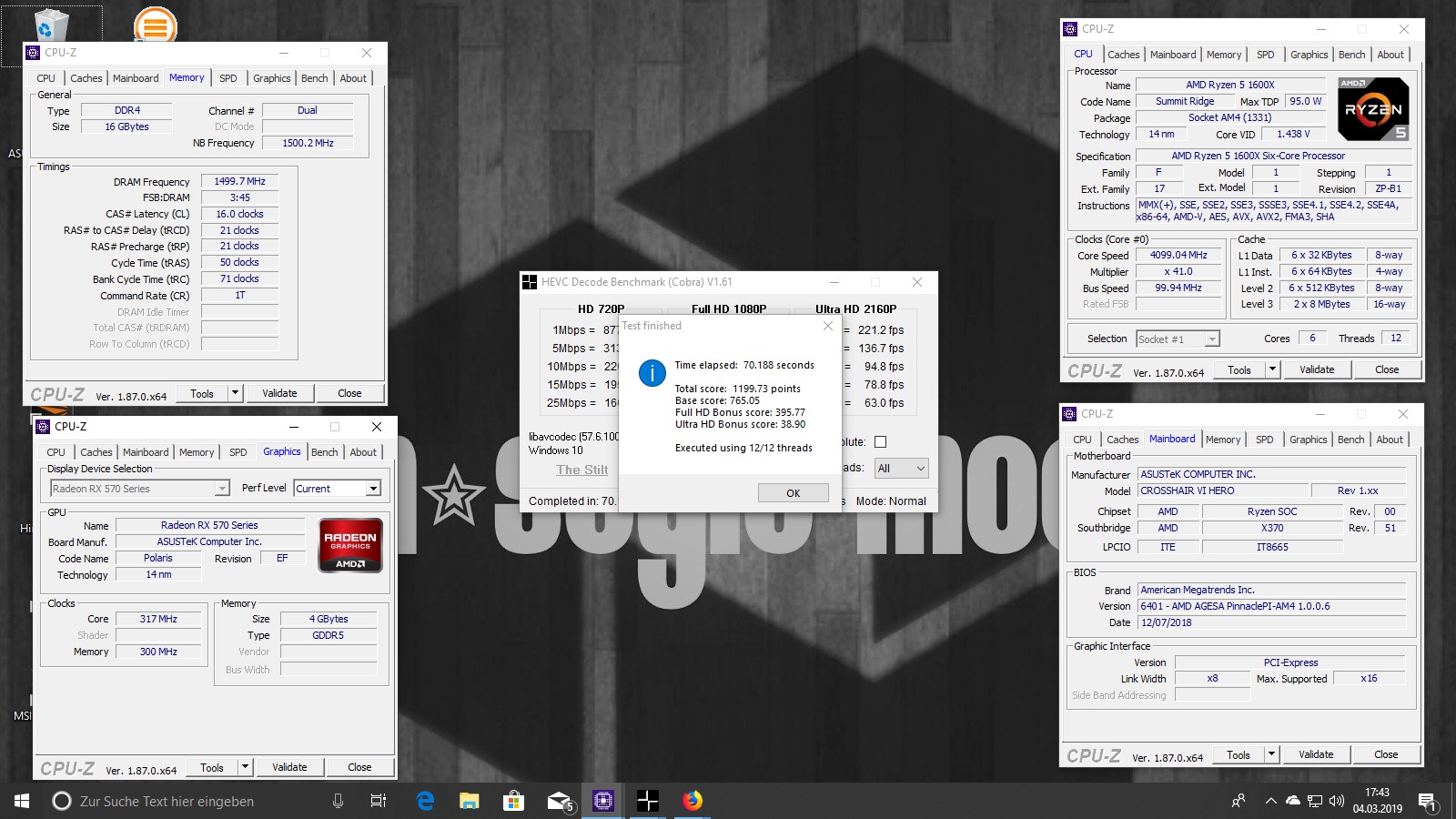Click the Ryzen 5 logo in CPU window
Viewport: 1456px width, 819px height.
pyautogui.click(x=1373, y=109)
